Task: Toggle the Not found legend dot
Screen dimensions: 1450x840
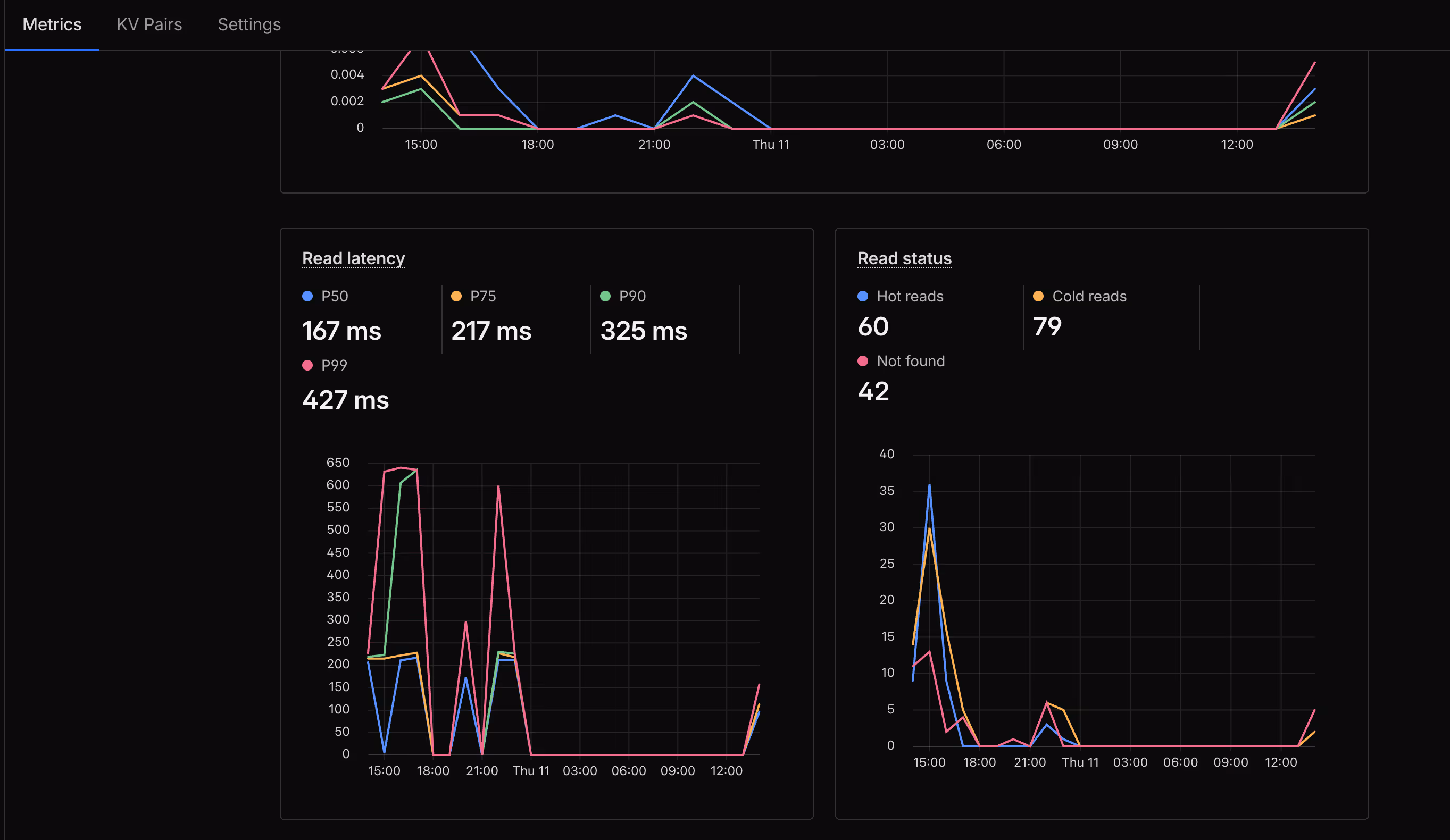Action: [x=863, y=361]
